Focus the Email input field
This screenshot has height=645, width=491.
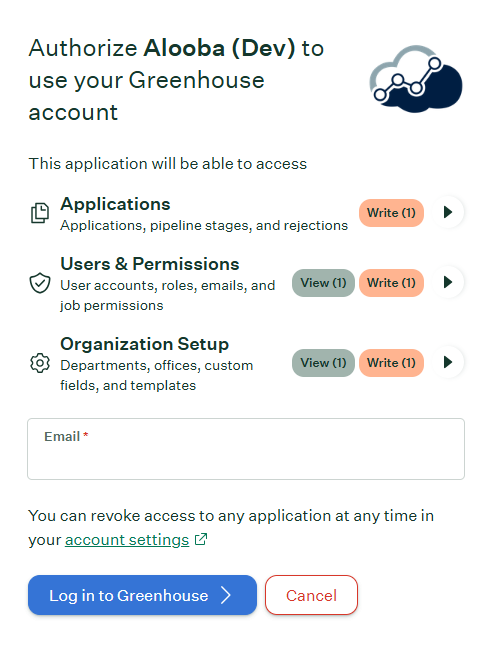tap(246, 449)
